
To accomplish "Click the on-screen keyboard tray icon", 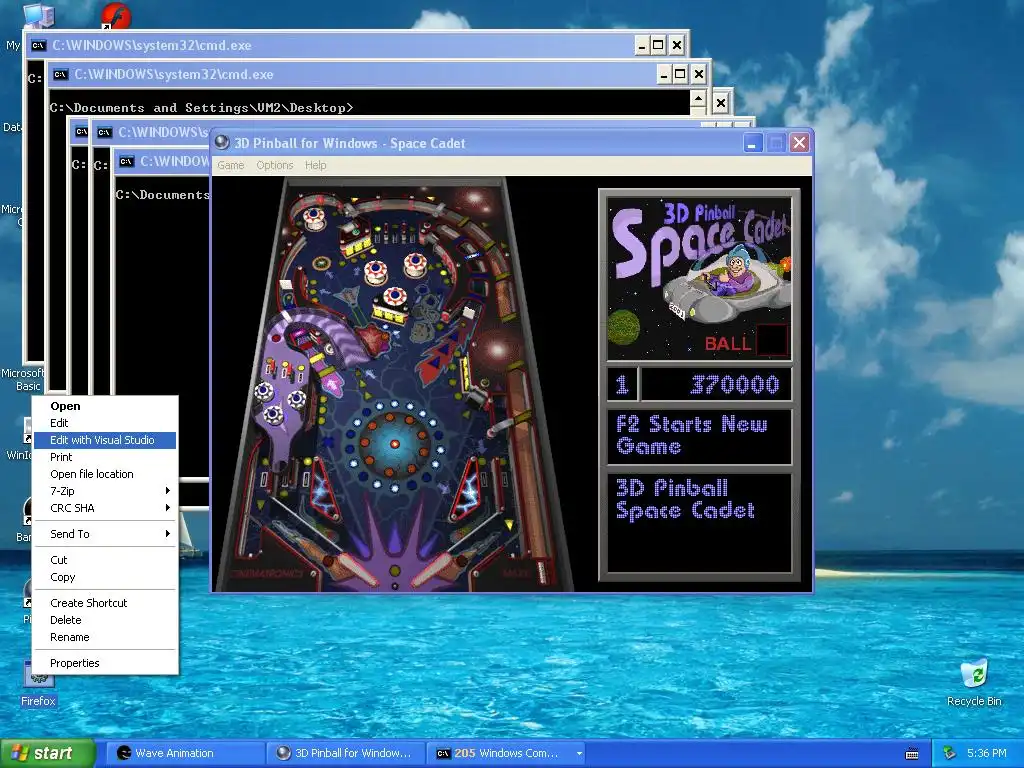I will [912, 754].
